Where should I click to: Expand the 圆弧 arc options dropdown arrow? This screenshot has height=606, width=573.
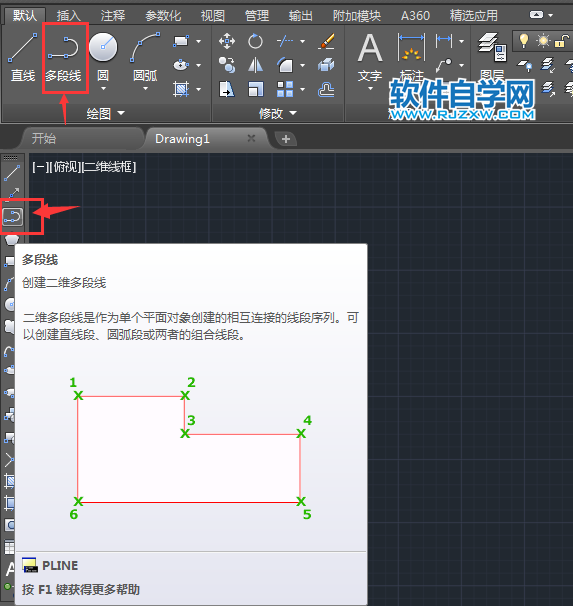pos(145,89)
